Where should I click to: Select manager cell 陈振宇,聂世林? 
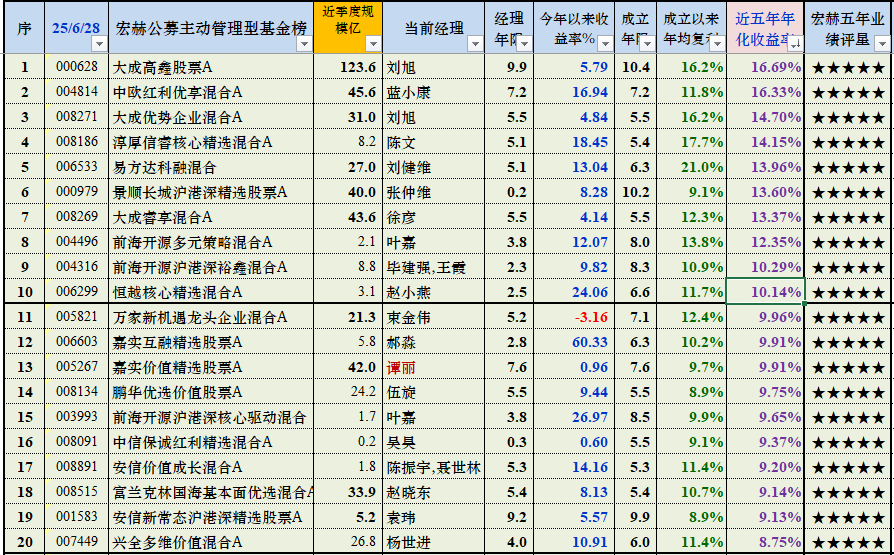tap(433, 467)
